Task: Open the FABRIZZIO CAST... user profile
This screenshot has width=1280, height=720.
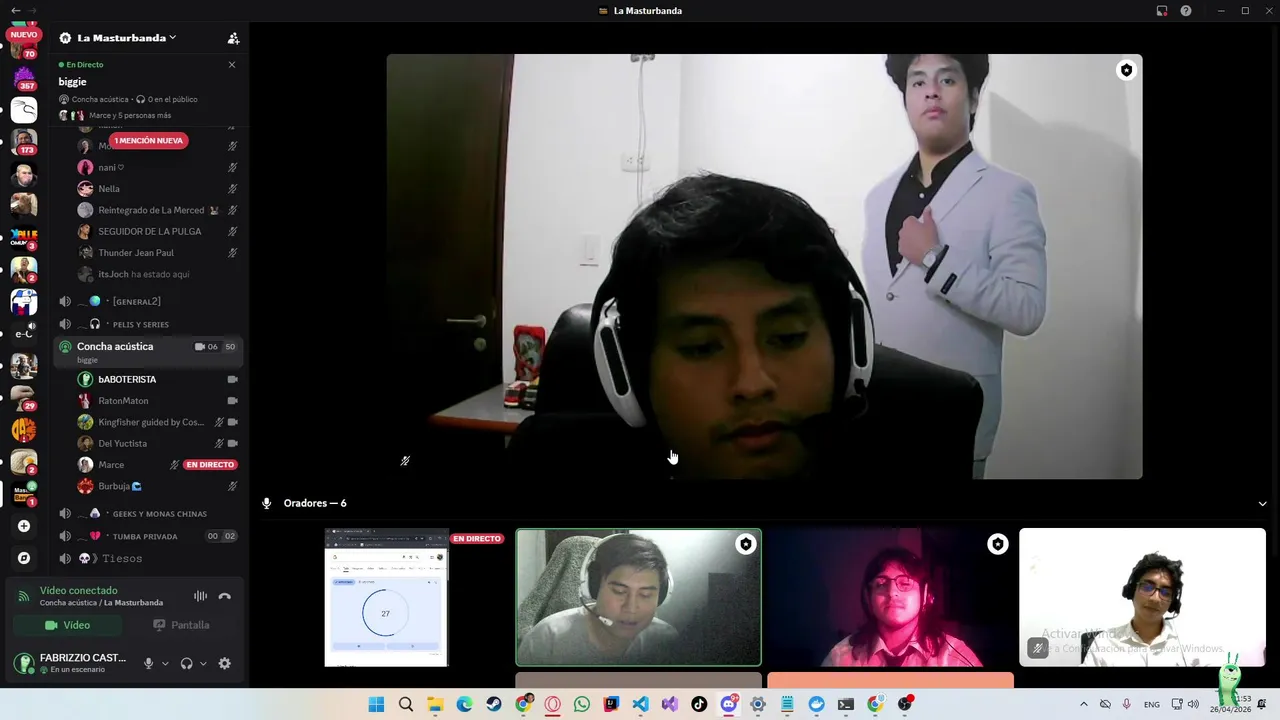Action: [70, 663]
